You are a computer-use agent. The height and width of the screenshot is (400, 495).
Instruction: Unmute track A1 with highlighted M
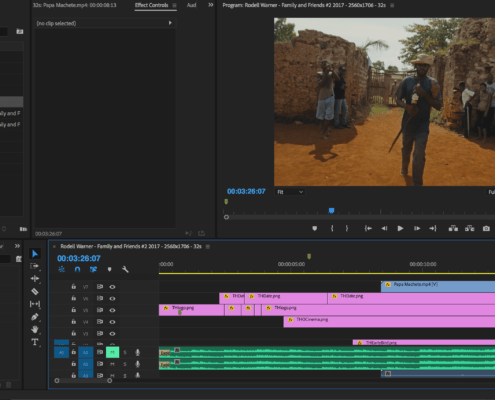(112, 352)
